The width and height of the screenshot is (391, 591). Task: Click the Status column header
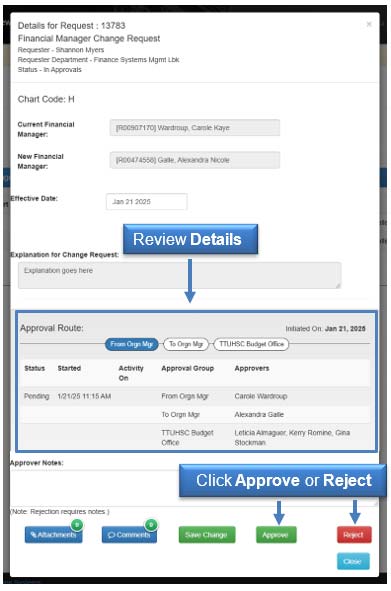coord(35,368)
